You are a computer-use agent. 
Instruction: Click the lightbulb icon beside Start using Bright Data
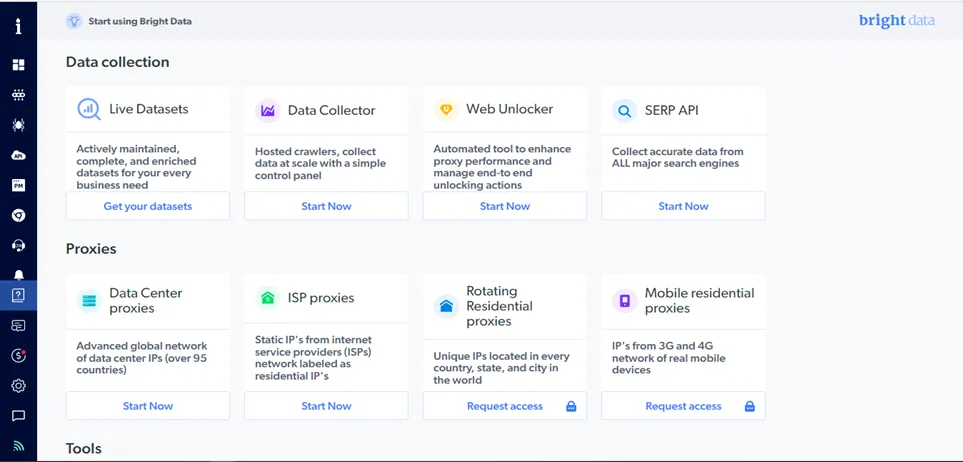tap(74, 22)
